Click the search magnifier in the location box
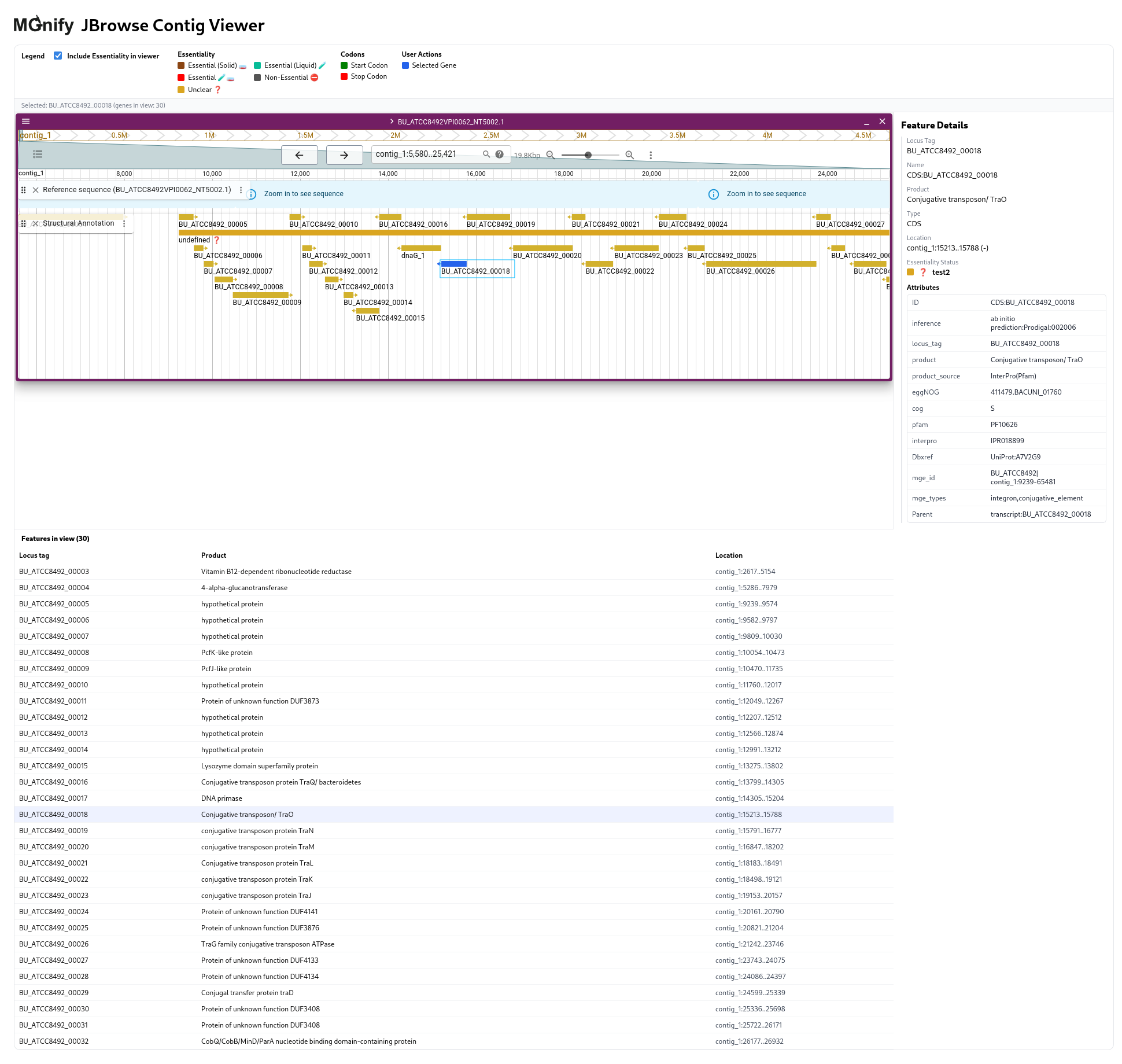This screenshot has width=1122, height=1064. click(x=486, y=154)
